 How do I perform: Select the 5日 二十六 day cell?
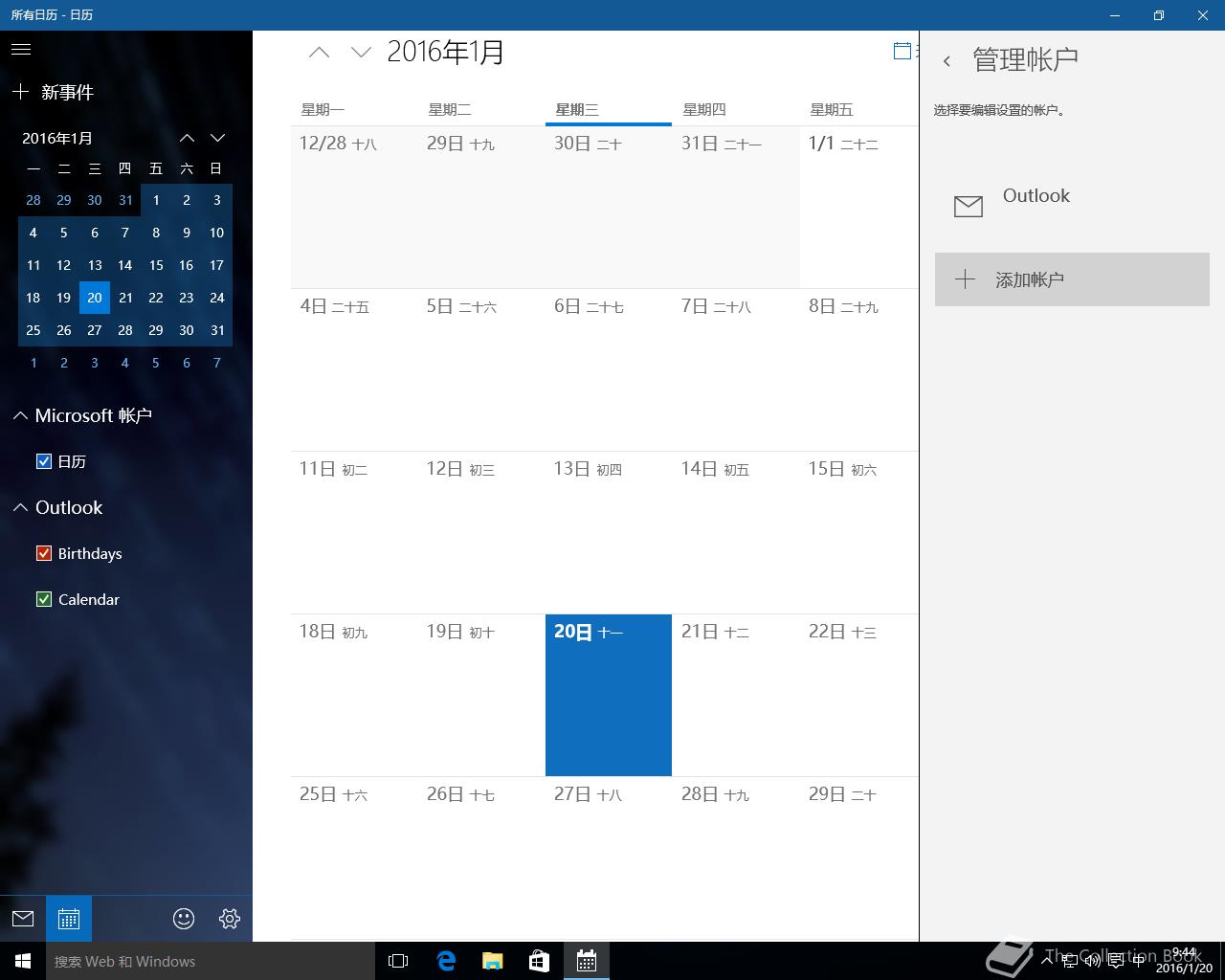click(x=481, y=369)
